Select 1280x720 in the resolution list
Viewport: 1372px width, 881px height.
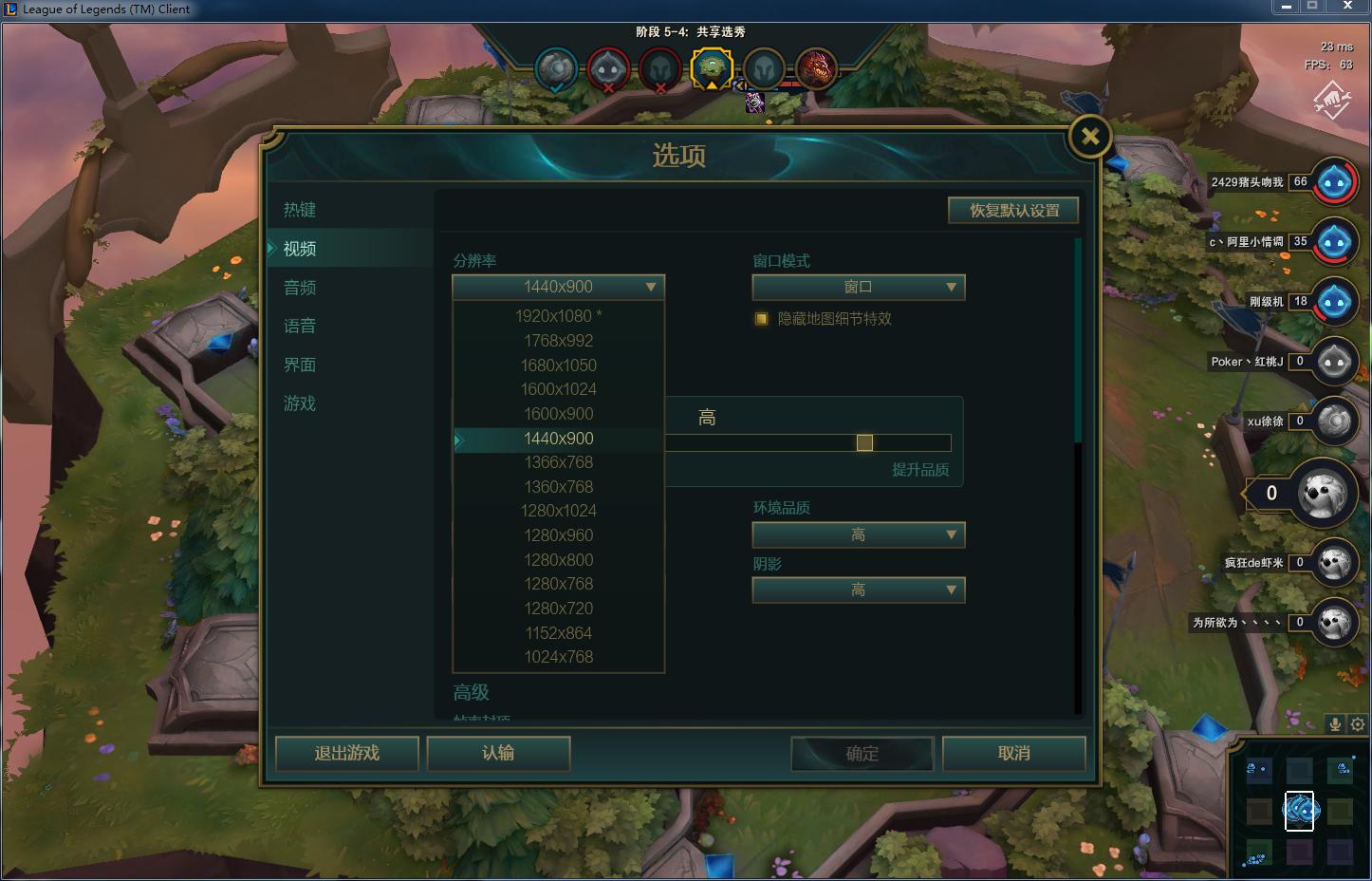[x=559, y=609]
